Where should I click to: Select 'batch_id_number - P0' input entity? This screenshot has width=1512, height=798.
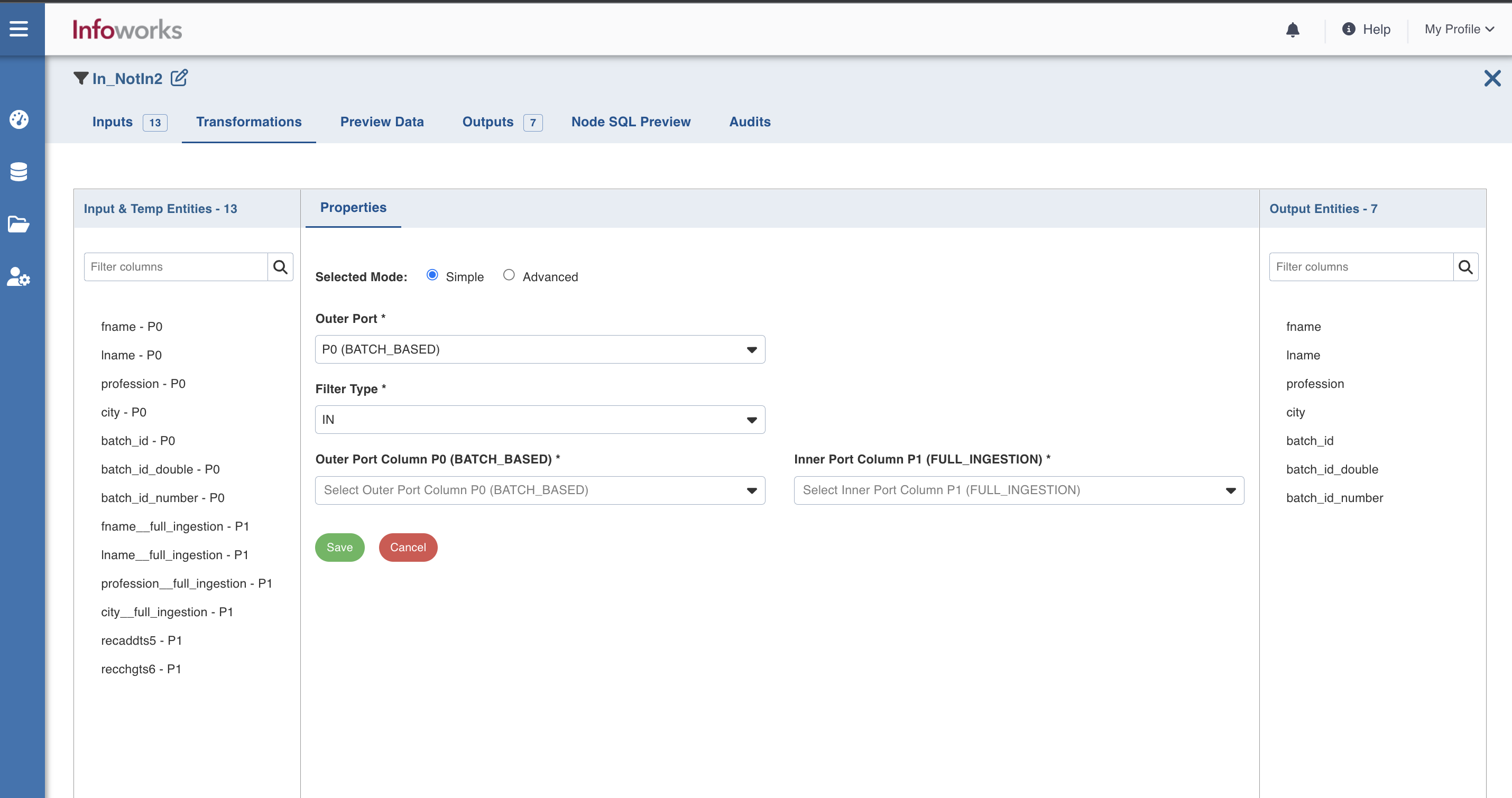point(163,498)
